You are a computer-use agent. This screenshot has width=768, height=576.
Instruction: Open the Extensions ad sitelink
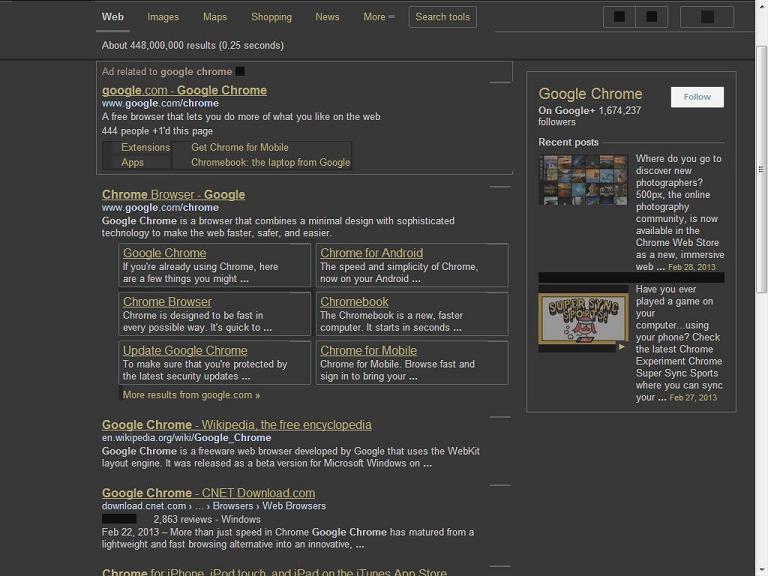145,147
